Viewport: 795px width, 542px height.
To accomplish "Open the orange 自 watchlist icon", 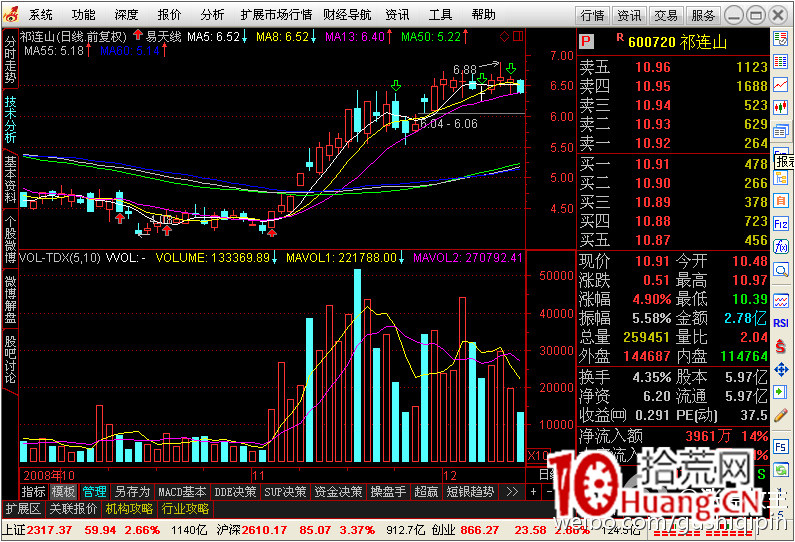I will point(781,201).
